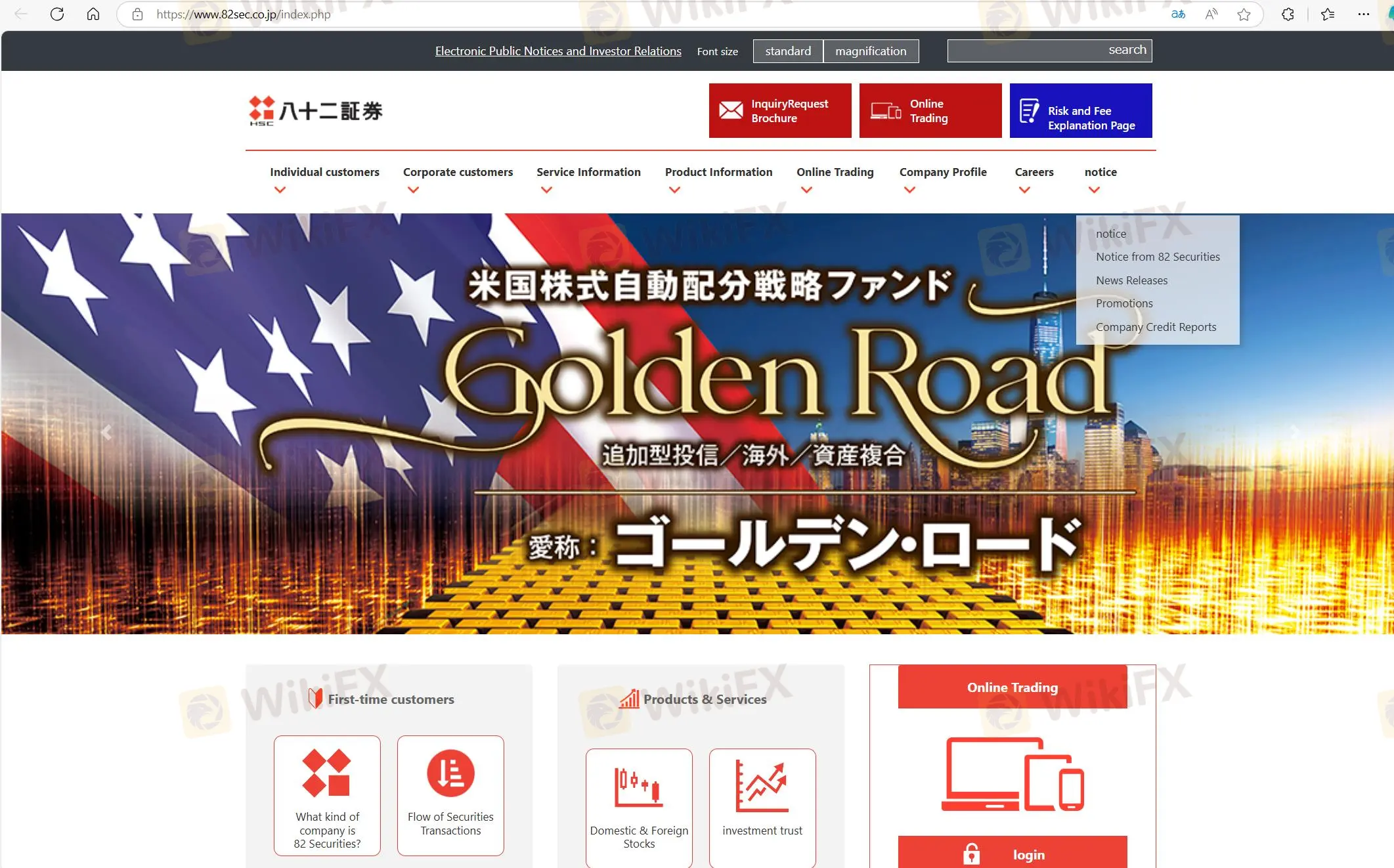Expand Company Profile chevron

[x=909, y=190]
